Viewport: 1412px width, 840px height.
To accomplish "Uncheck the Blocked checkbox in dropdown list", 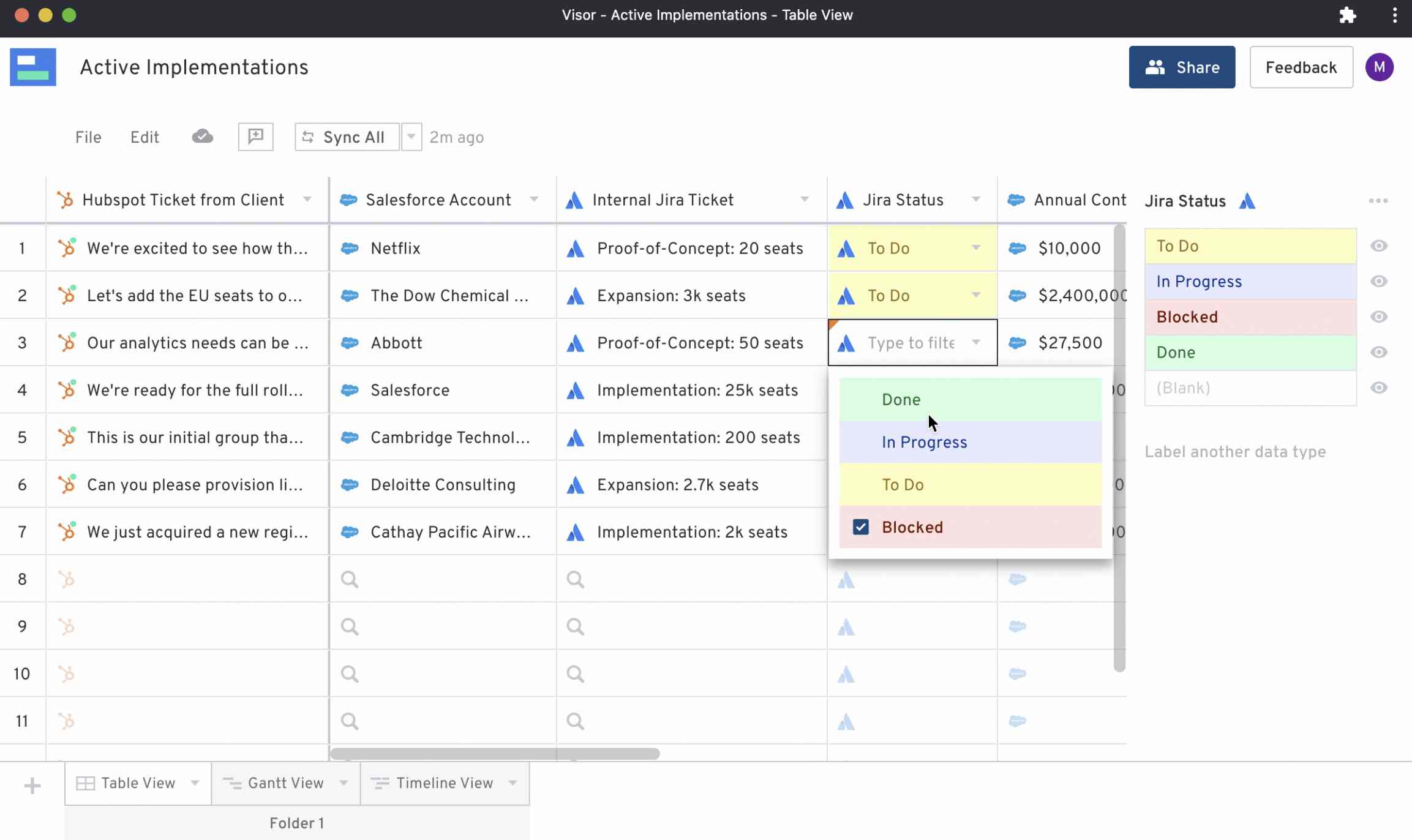I will [x=860, y=527].
